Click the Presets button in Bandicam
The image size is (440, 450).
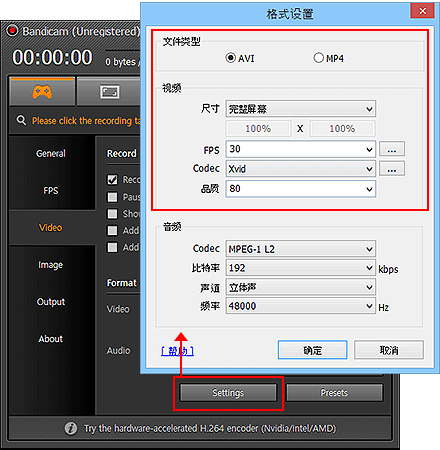(334, 393)
